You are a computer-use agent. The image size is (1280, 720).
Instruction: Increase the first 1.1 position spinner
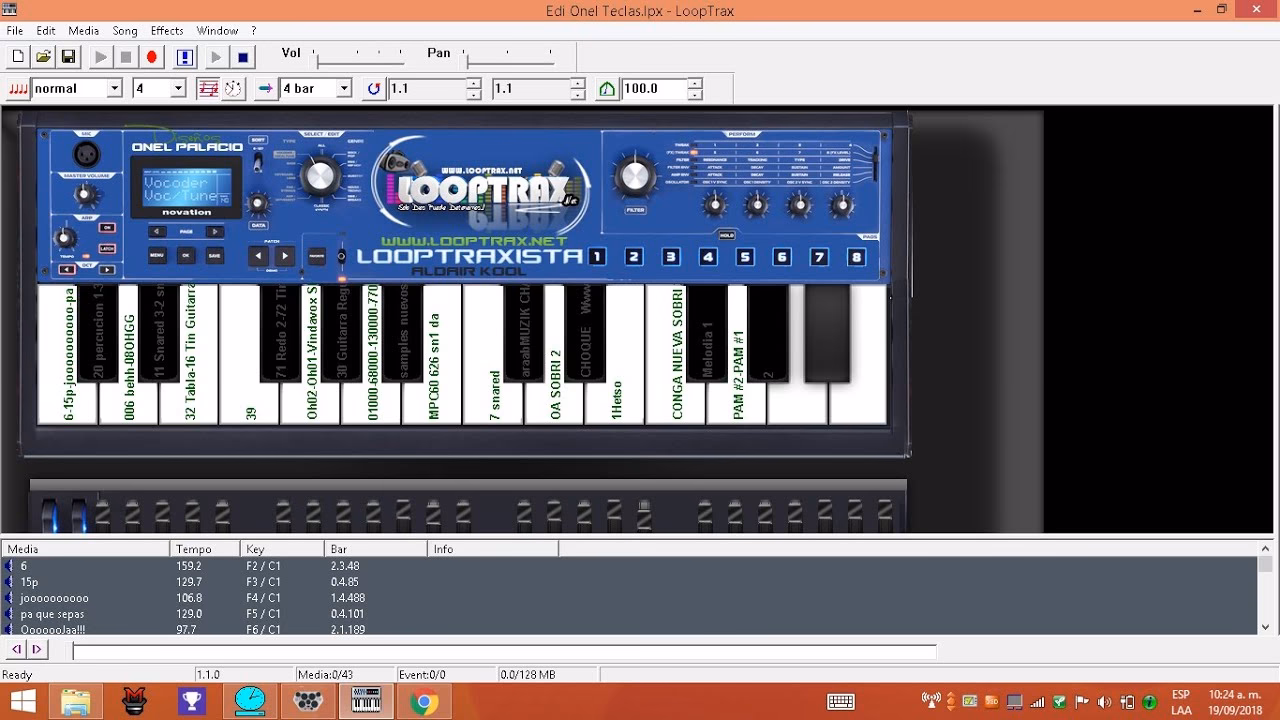(474, 84)
